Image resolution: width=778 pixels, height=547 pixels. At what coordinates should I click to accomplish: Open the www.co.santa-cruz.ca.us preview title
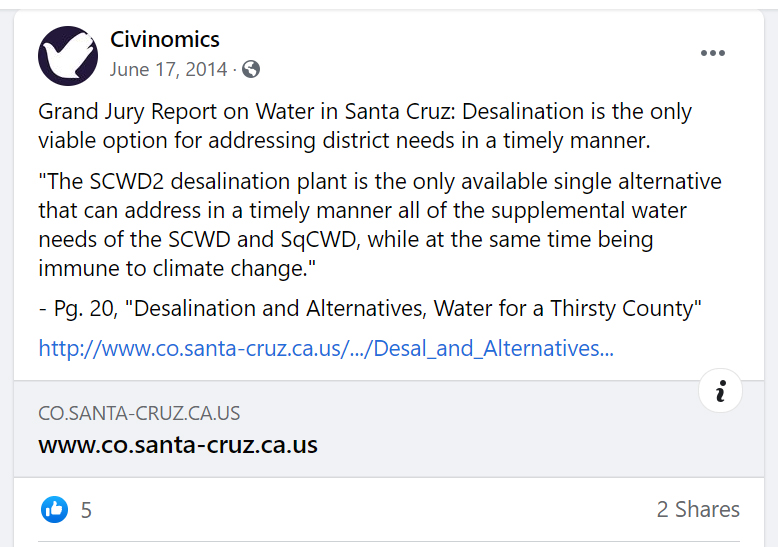(178, 445)
